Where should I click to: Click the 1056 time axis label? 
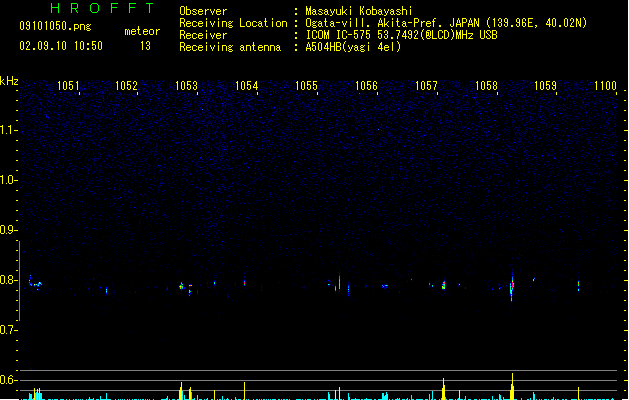point(366,86)
